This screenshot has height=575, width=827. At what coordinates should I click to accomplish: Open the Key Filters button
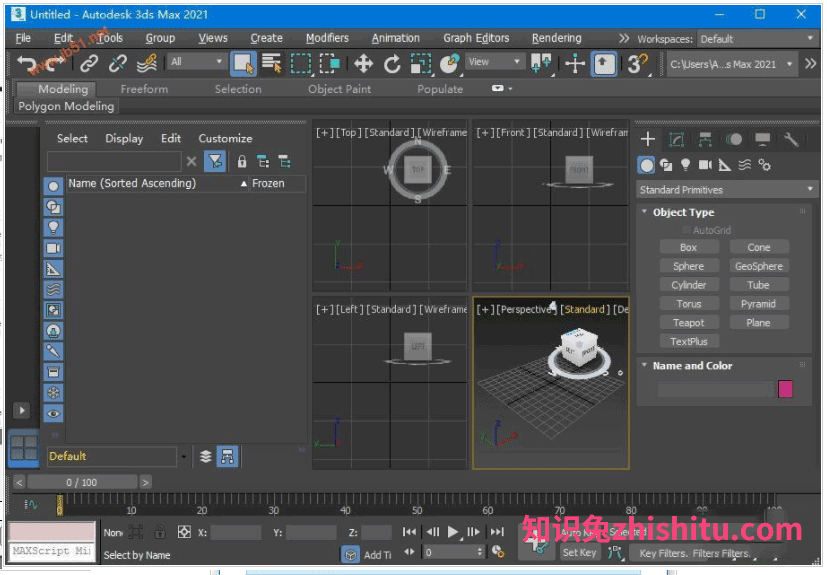[x=663, y=553]
